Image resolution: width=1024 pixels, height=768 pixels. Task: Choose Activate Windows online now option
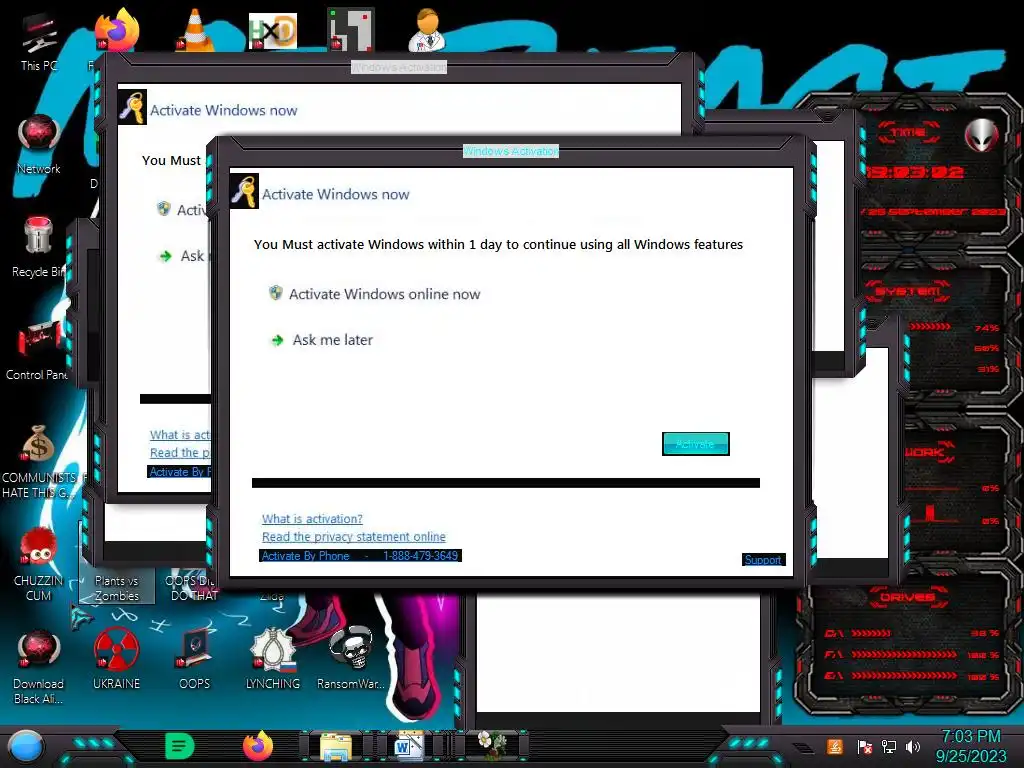(x=384, y=294)
